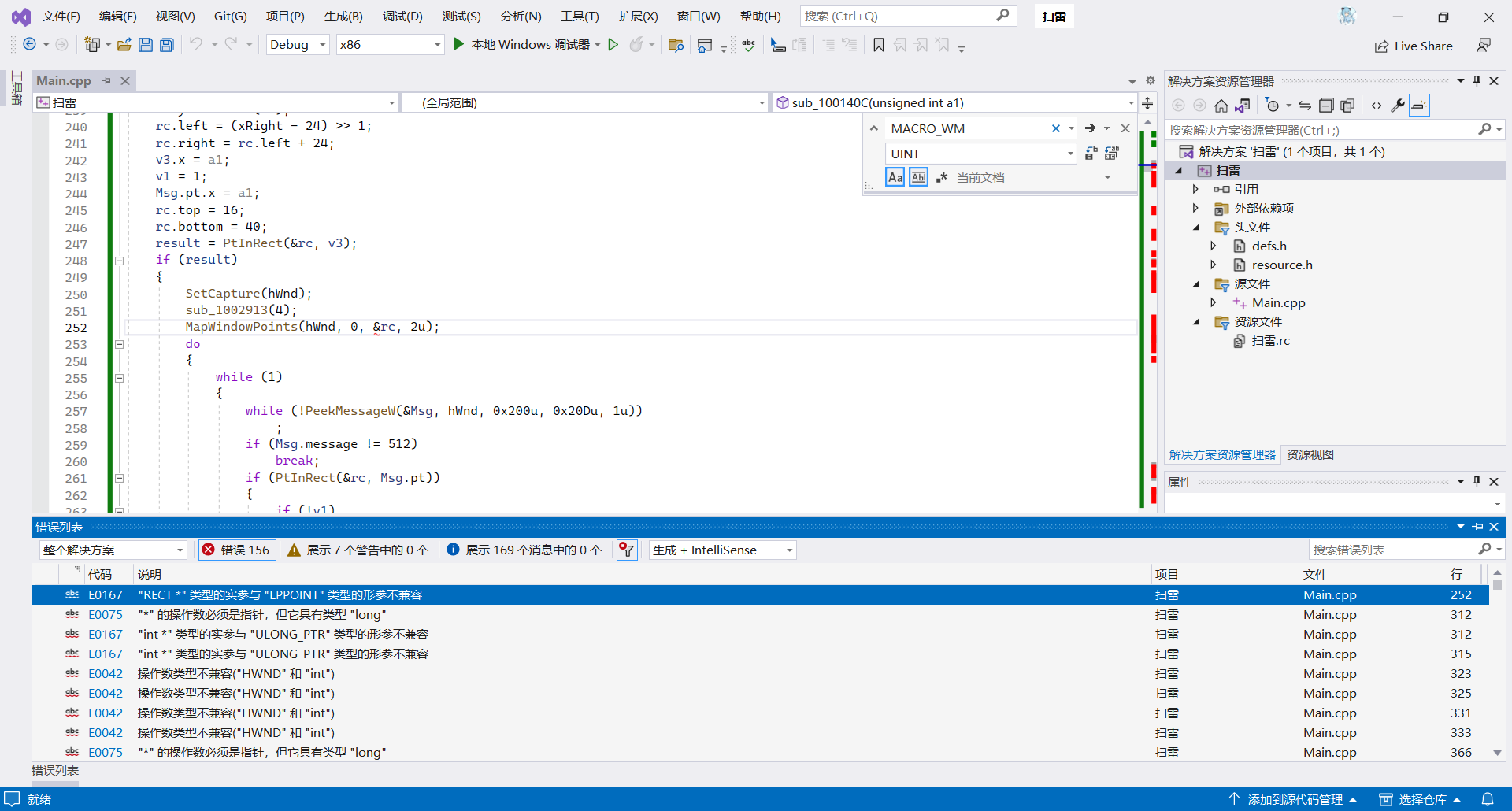Clear the MACRO_WM search text
1512x811 pixels.
pyautogui.click(x=1056, y=128)
